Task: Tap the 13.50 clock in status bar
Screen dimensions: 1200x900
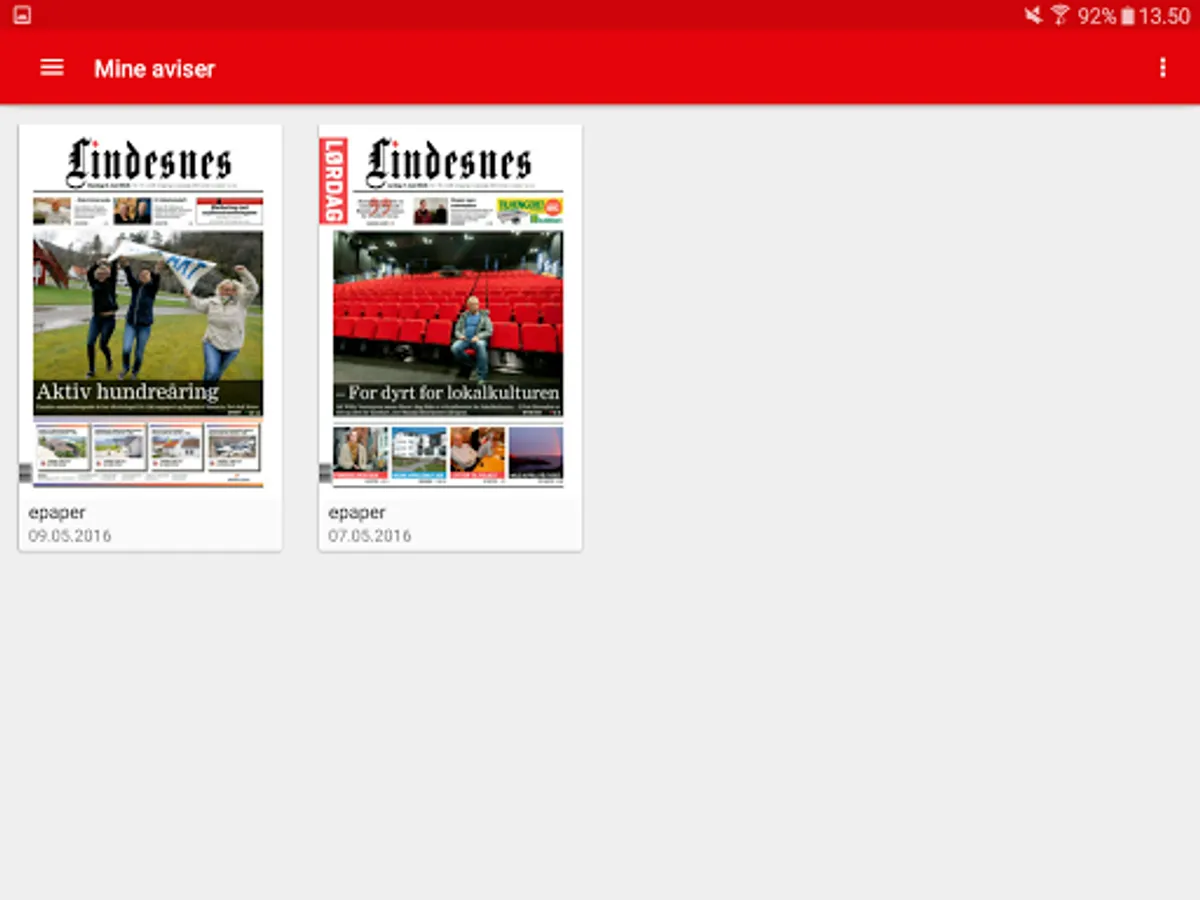Action: (1165, 16)
